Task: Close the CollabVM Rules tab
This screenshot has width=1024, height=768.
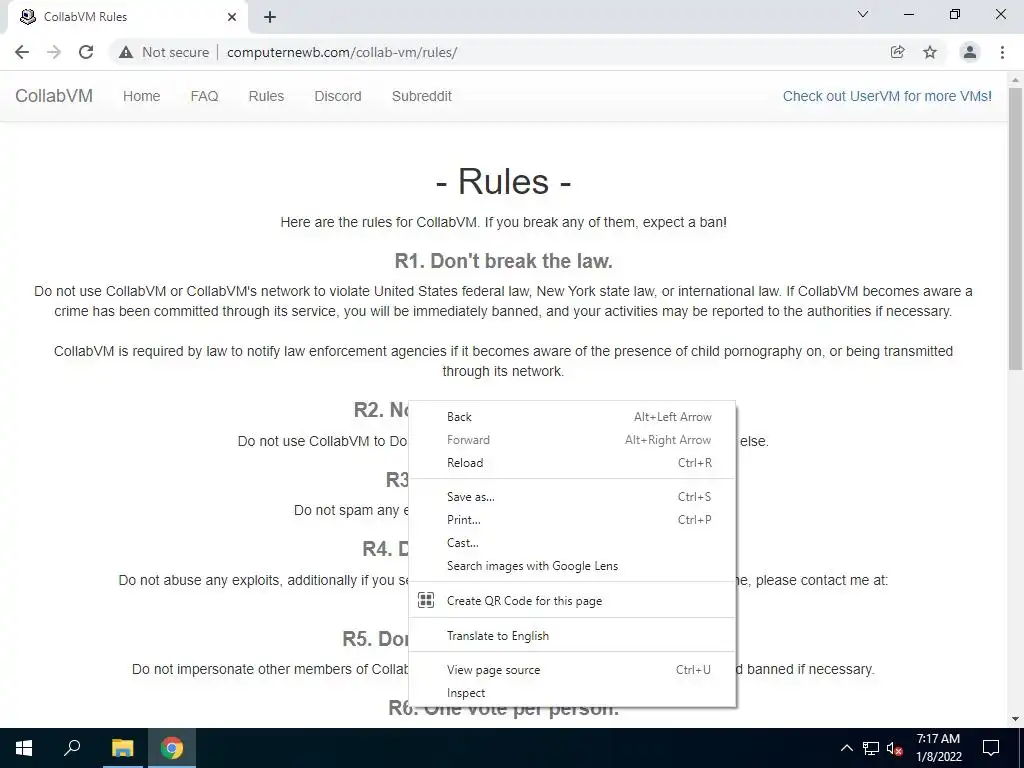Action: (232, 17)
